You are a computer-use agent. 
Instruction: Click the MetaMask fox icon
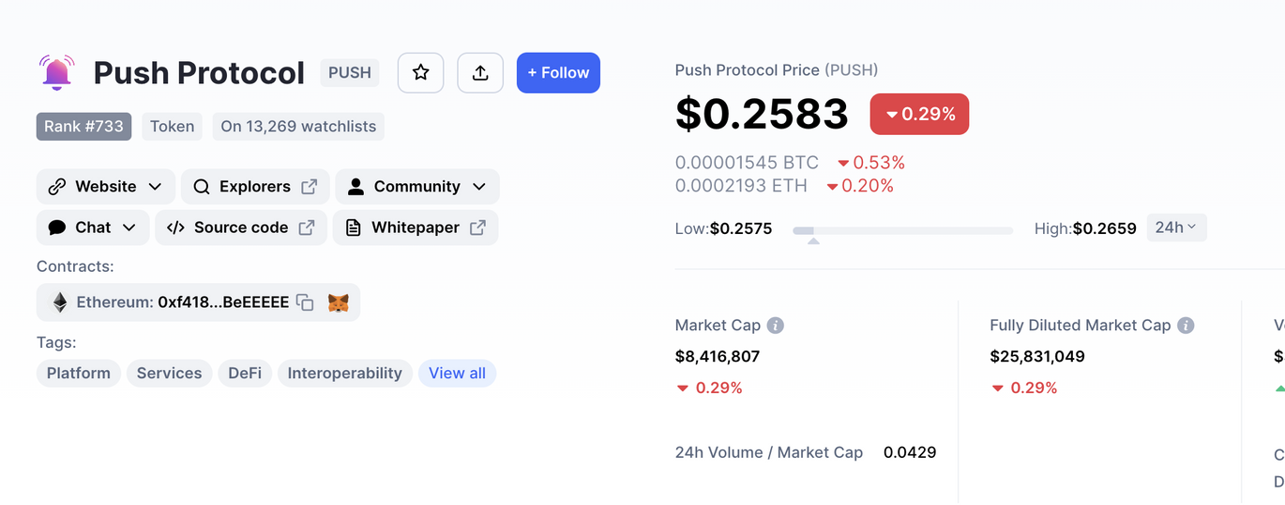point(339,302)
